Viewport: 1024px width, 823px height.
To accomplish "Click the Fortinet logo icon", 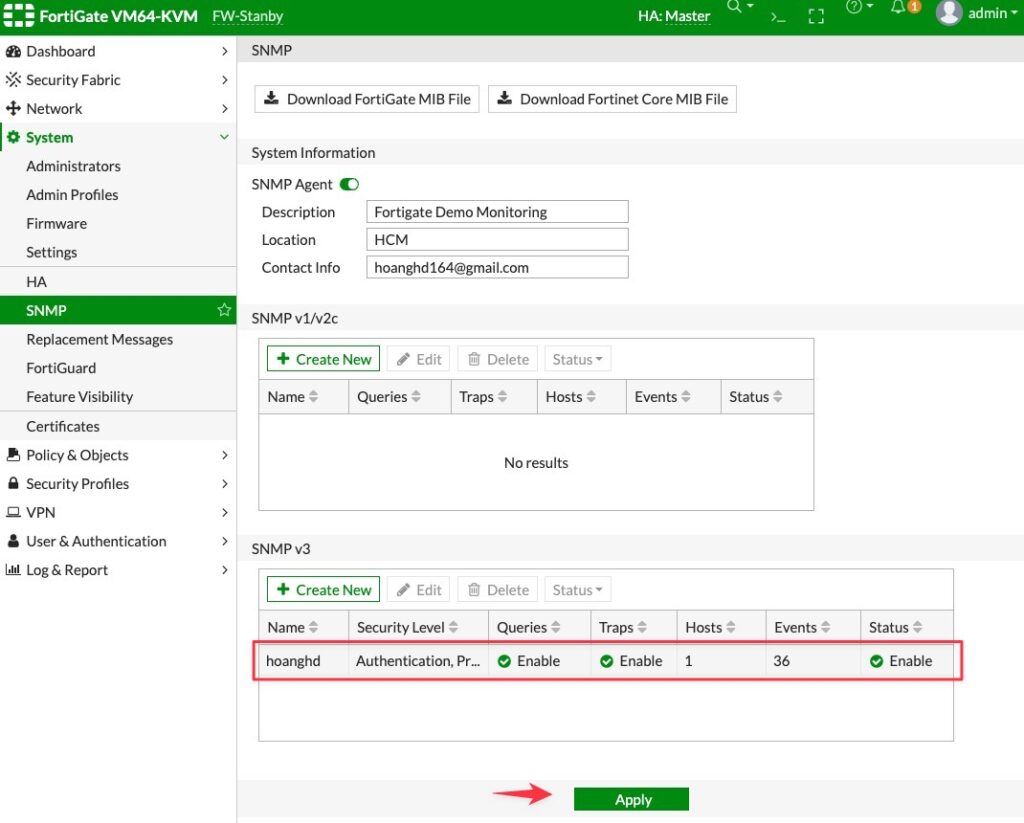I will [18, 15].
